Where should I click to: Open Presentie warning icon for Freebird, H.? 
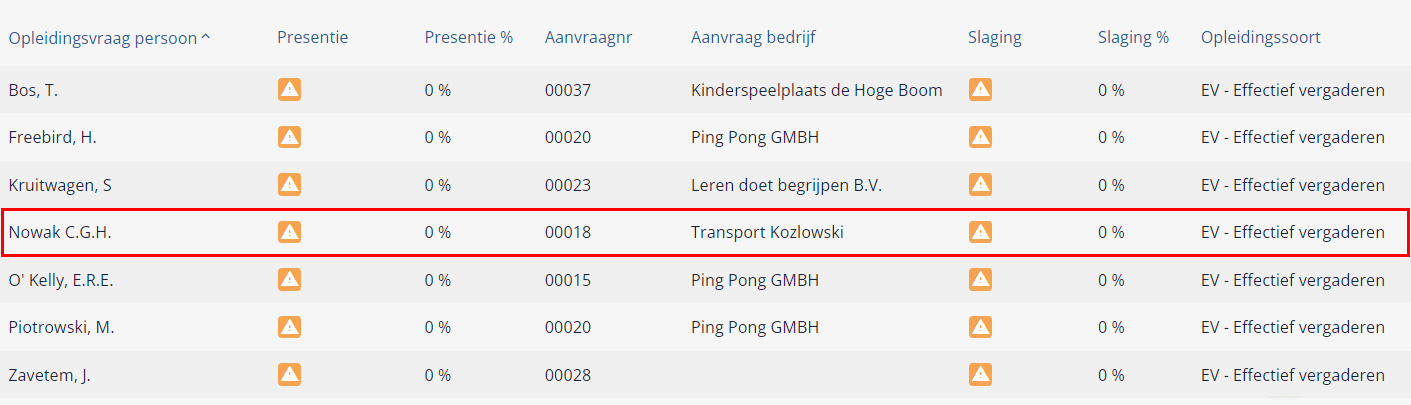point(289,137)
